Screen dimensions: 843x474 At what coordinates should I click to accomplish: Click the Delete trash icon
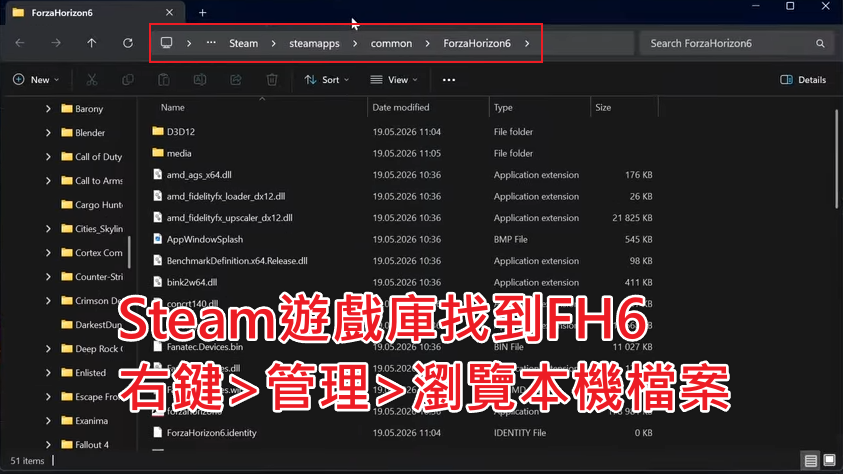click(x=272, y=80)
